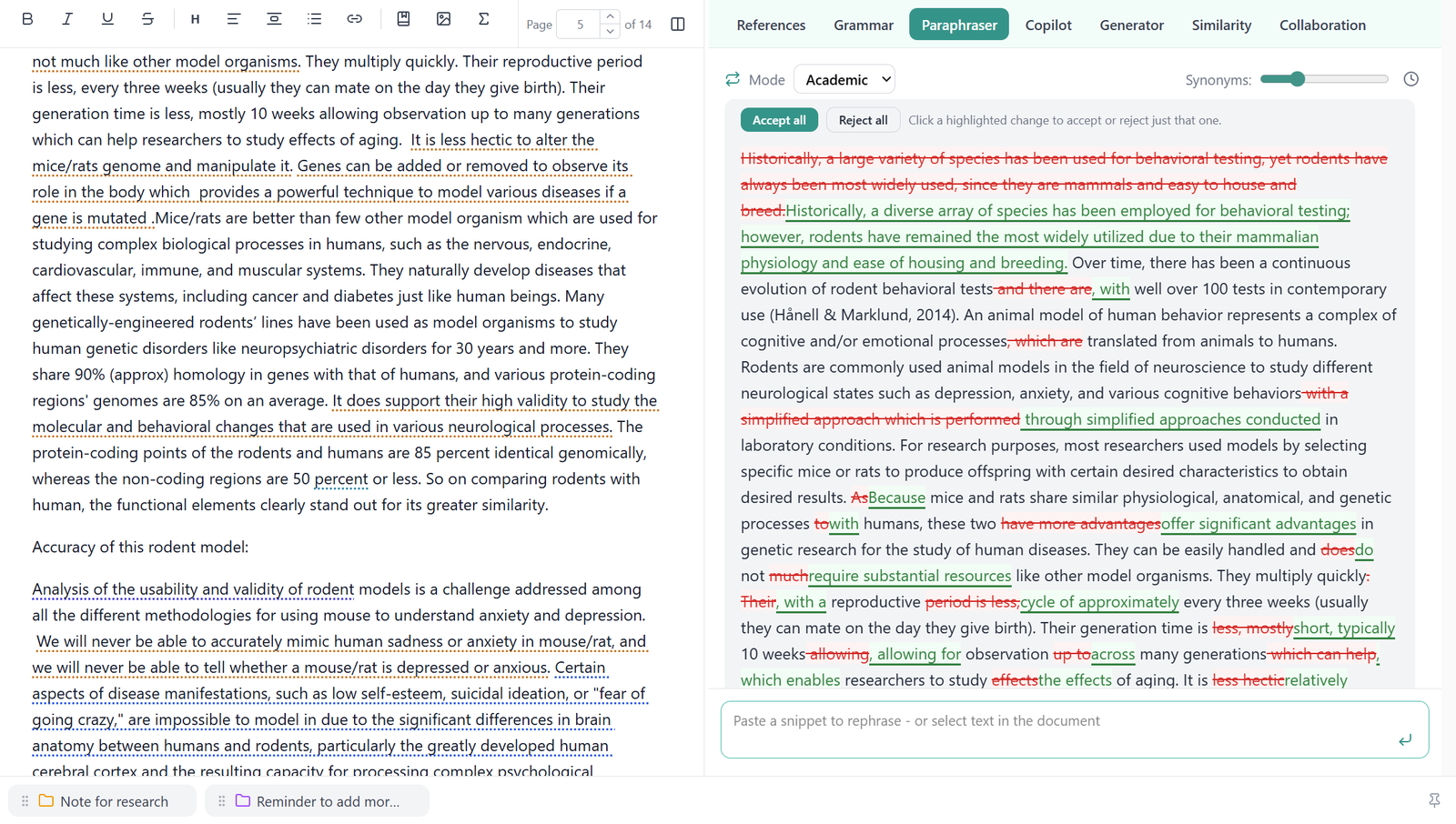Apply strikethrough formatting
Image resolution: width=1456 pixels, height=824 pixels.
pos(147,19)
